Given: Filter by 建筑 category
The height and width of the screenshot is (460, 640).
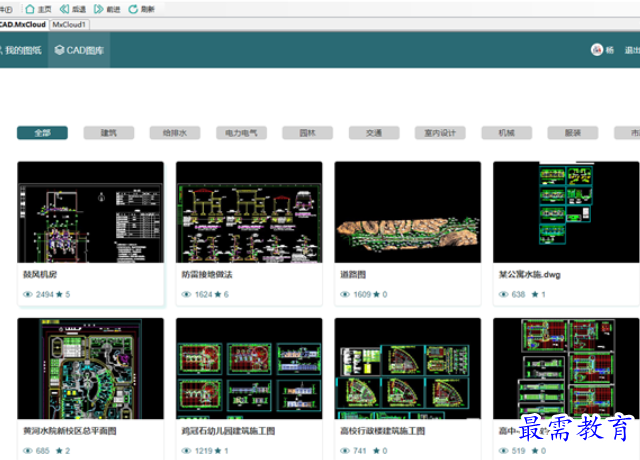Looking at the screenshot, I should coord(109,133).
